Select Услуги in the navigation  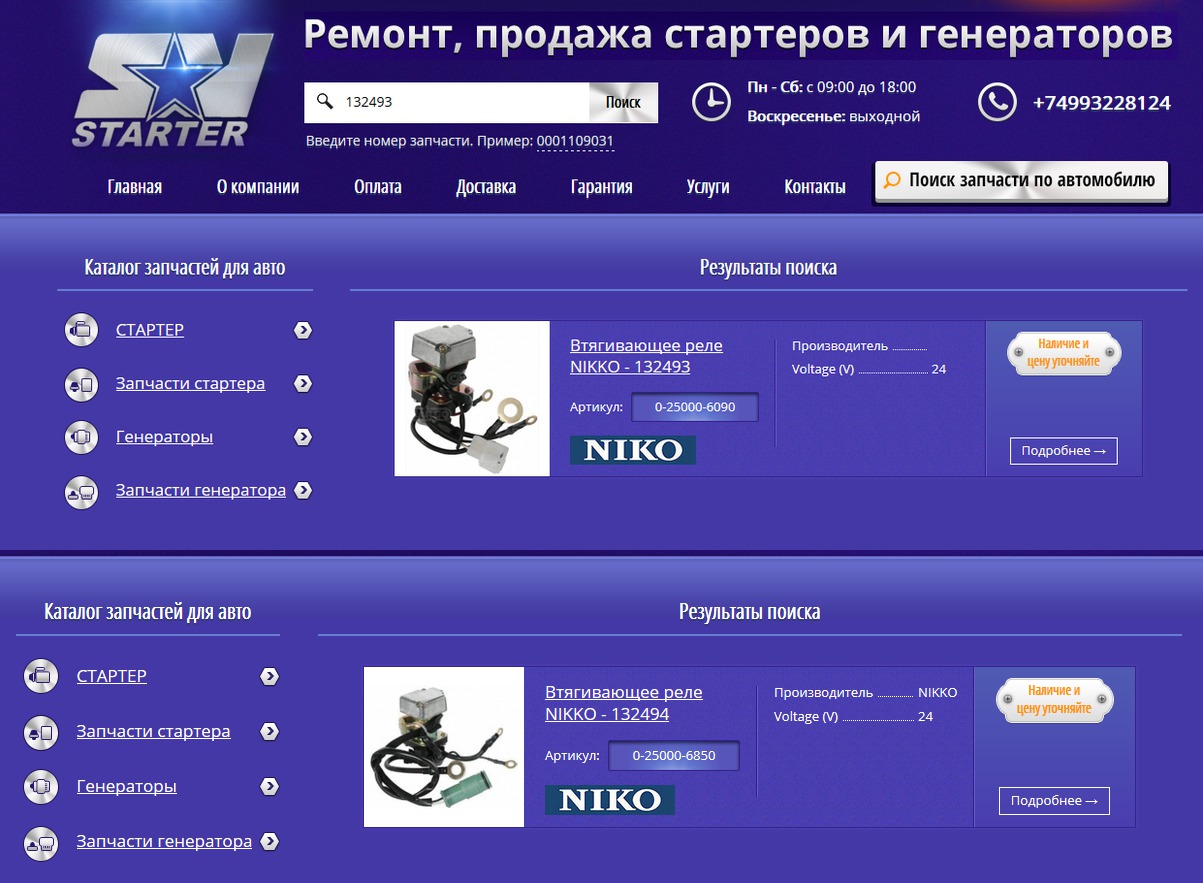(708, 187)
